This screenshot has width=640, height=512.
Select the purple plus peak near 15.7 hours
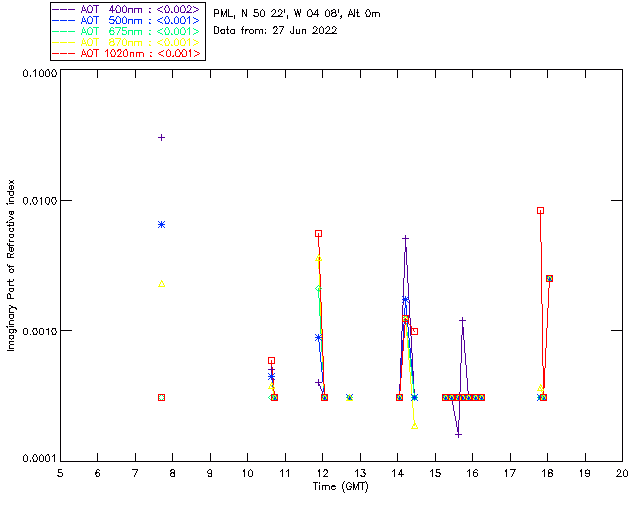coord(462,321)
